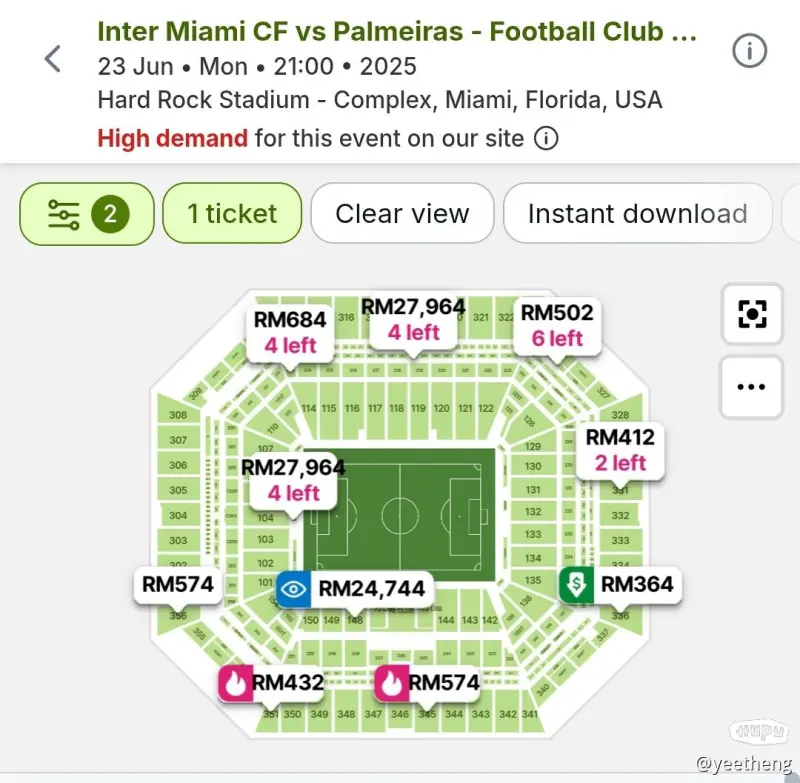The height and width of the screenshot is (783, 800).
Task: Open the Inter Miami CF vs Palmeiras title link
Action: [397, 32]
